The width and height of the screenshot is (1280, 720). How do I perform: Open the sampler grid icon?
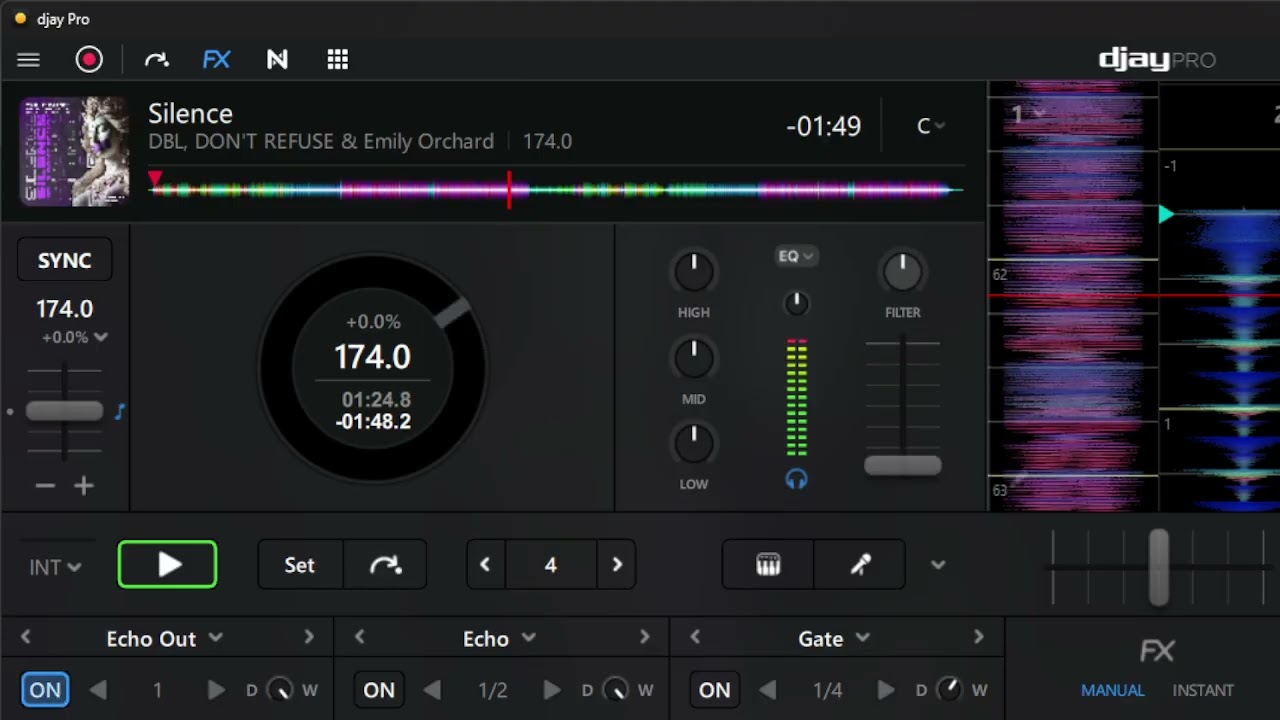point(337,60)
